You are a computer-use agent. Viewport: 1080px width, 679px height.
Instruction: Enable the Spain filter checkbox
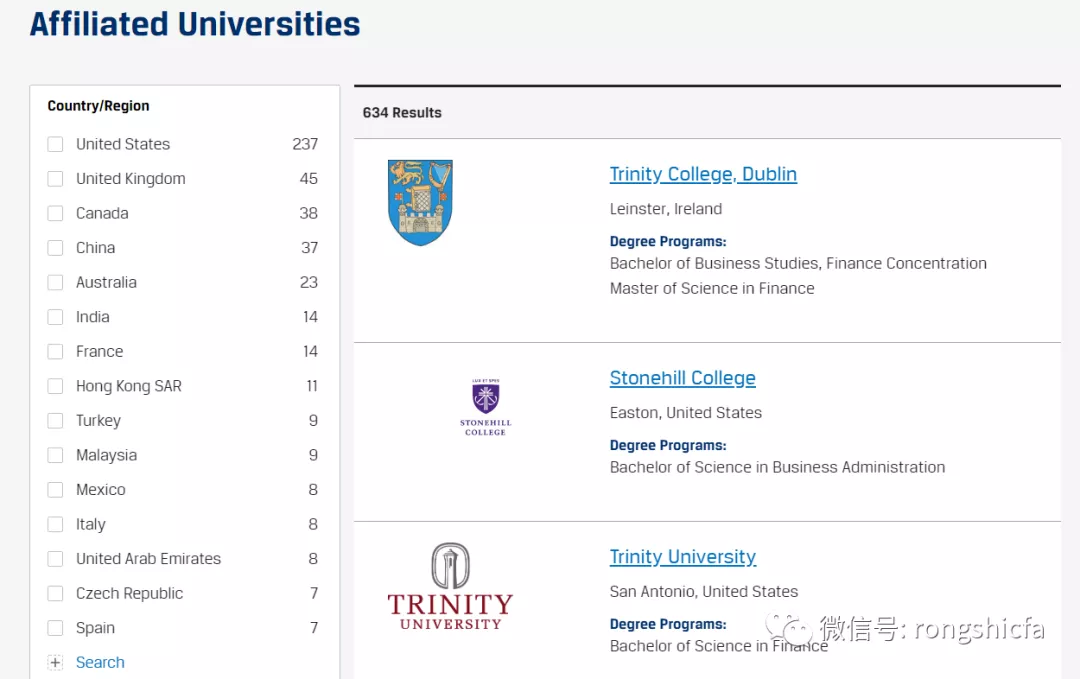click(x=55, y=628)
